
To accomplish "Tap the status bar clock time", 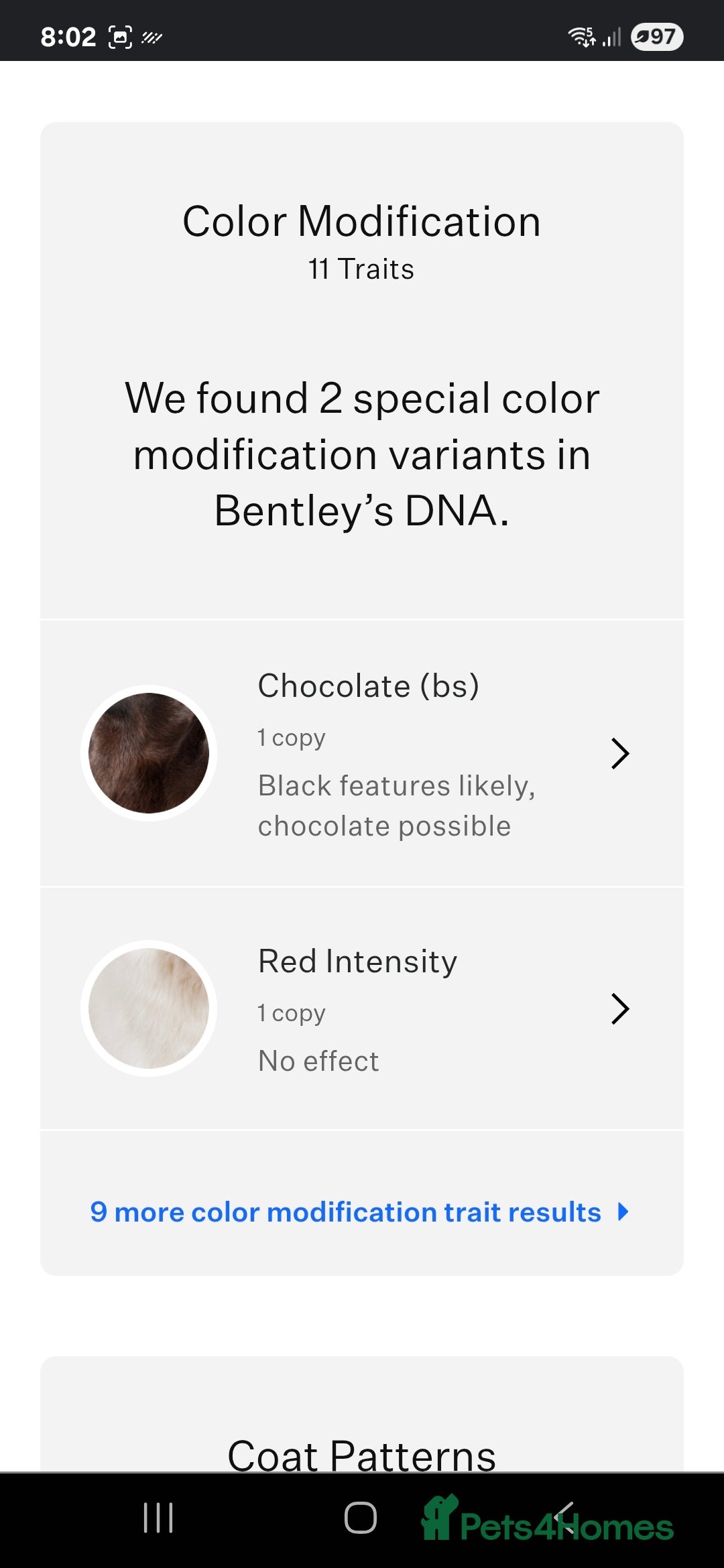I will [x=68, y=37].
